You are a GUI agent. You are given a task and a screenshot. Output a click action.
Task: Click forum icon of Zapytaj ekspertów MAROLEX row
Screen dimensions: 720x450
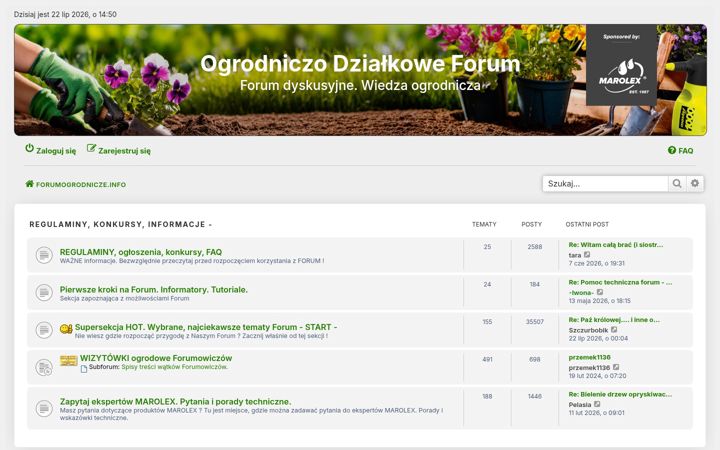click(44, 408)
